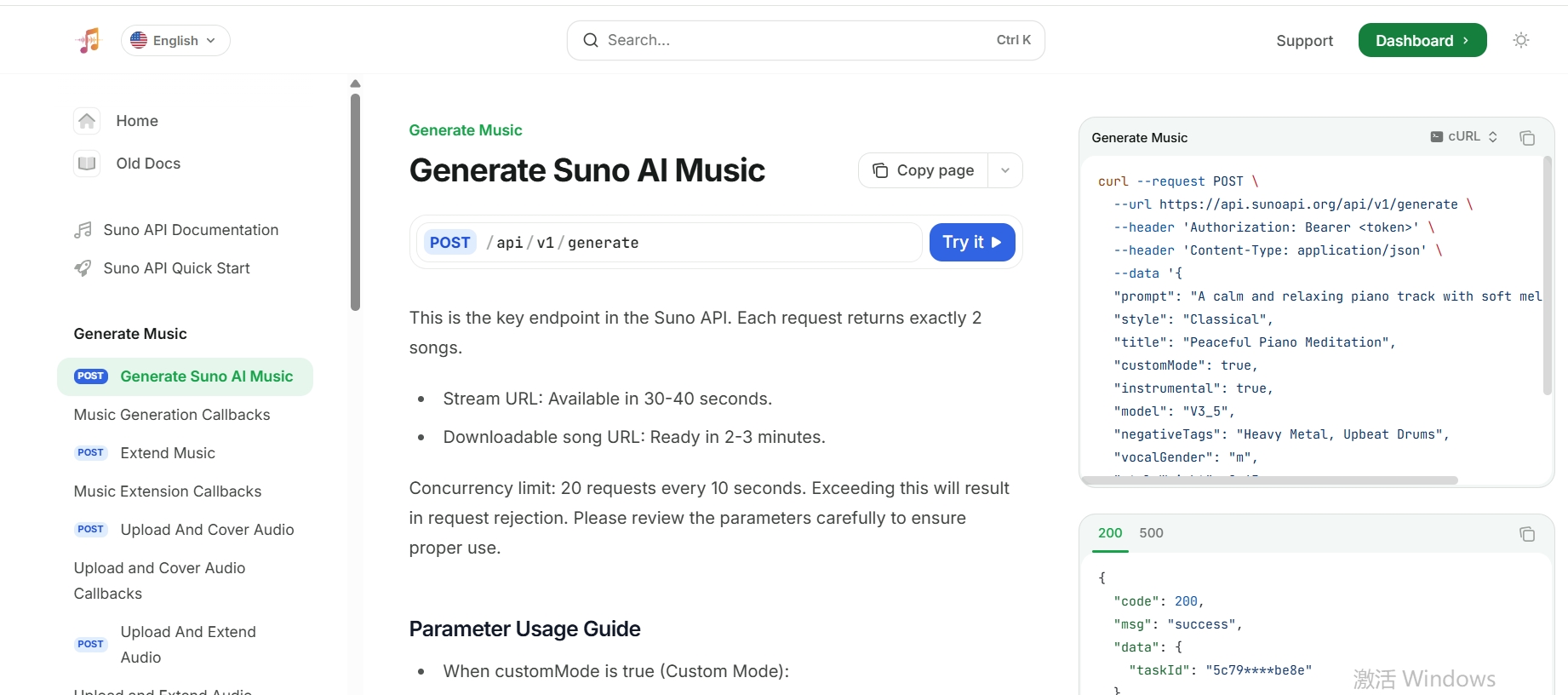This screenshot has height=695, width=1568.
Task: Open Upload and Cover Audio Callbacks
Action: [x=159, y=581]
